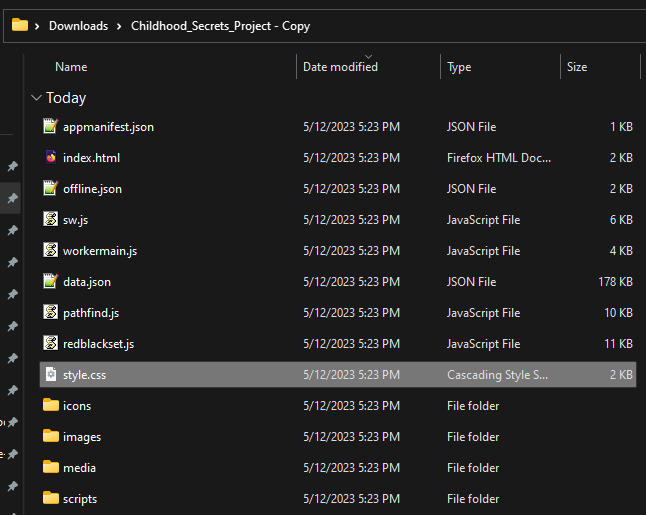Select the data.json file icon
Screen dimensions: 646x515
pos(51,282)
